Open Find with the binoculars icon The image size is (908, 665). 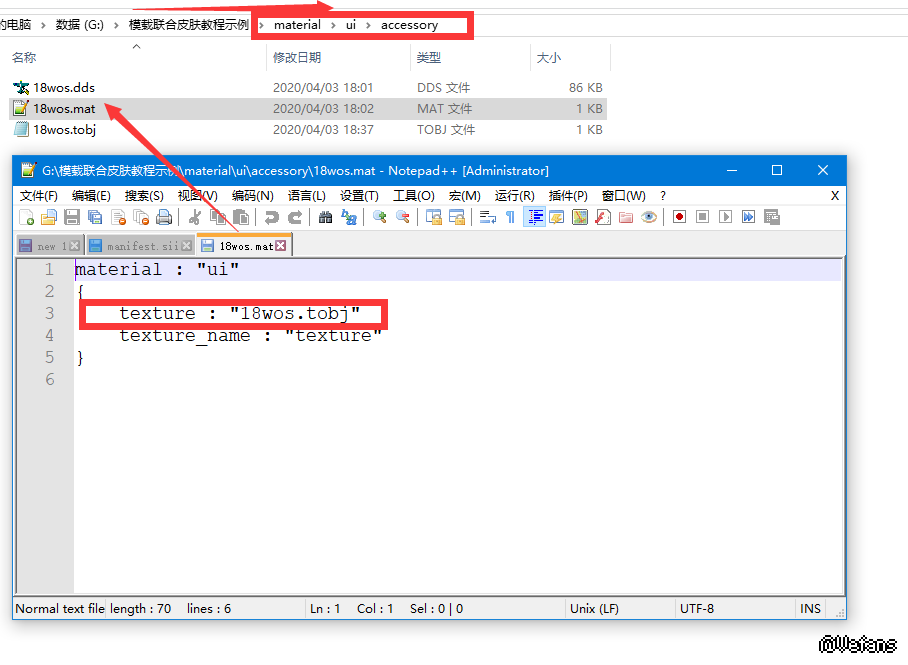point(325,217)
